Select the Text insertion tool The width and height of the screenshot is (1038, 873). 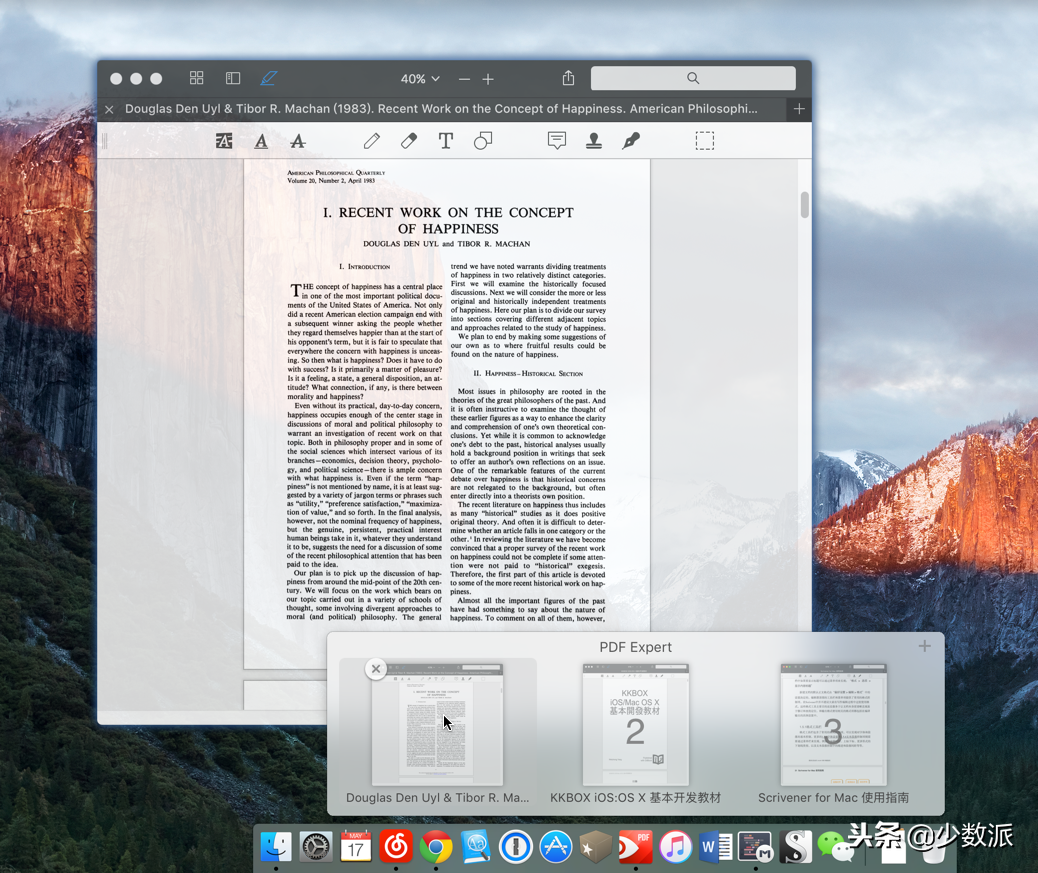[x=446, y=140]
